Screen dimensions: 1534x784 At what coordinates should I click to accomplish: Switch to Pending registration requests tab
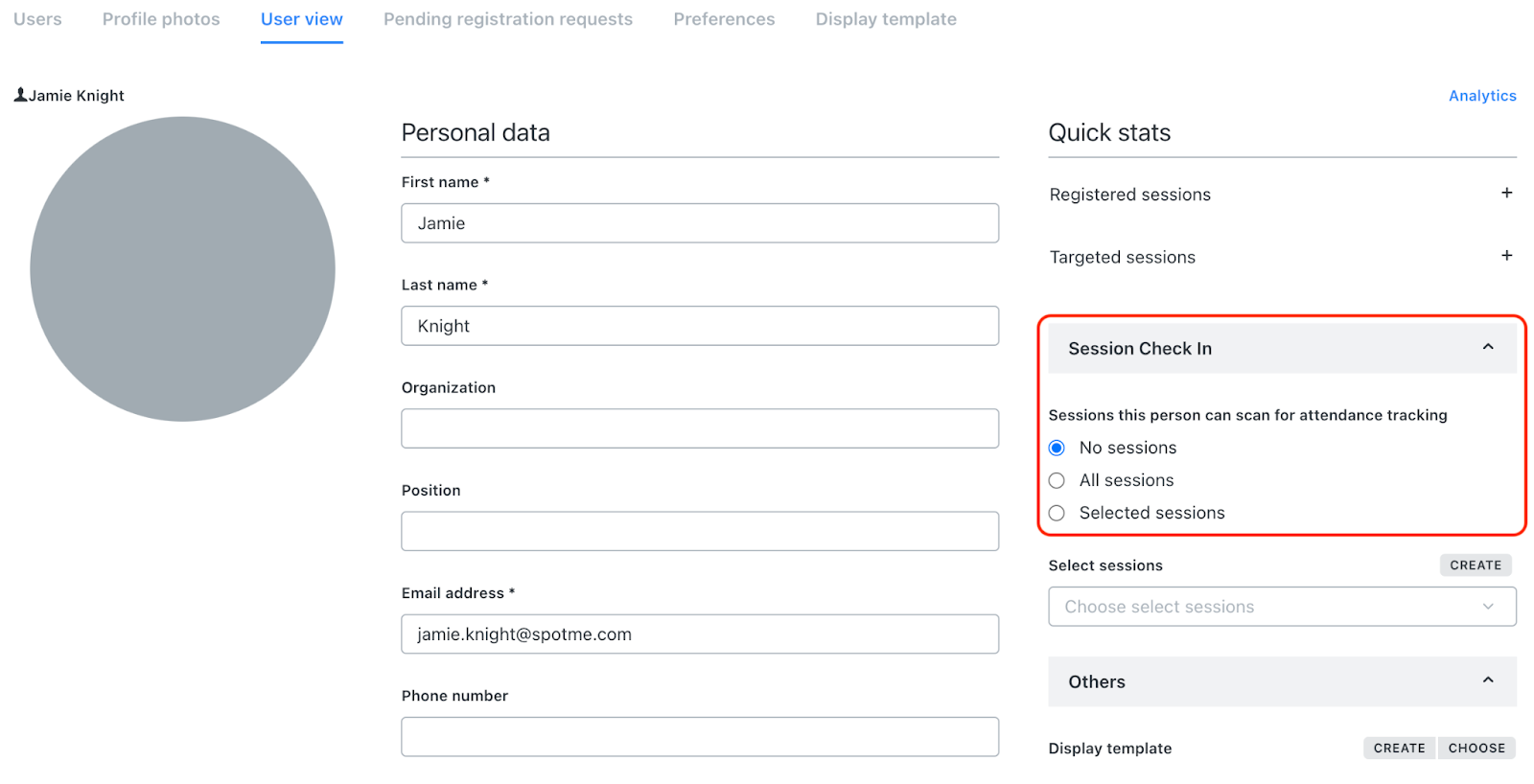508,18
